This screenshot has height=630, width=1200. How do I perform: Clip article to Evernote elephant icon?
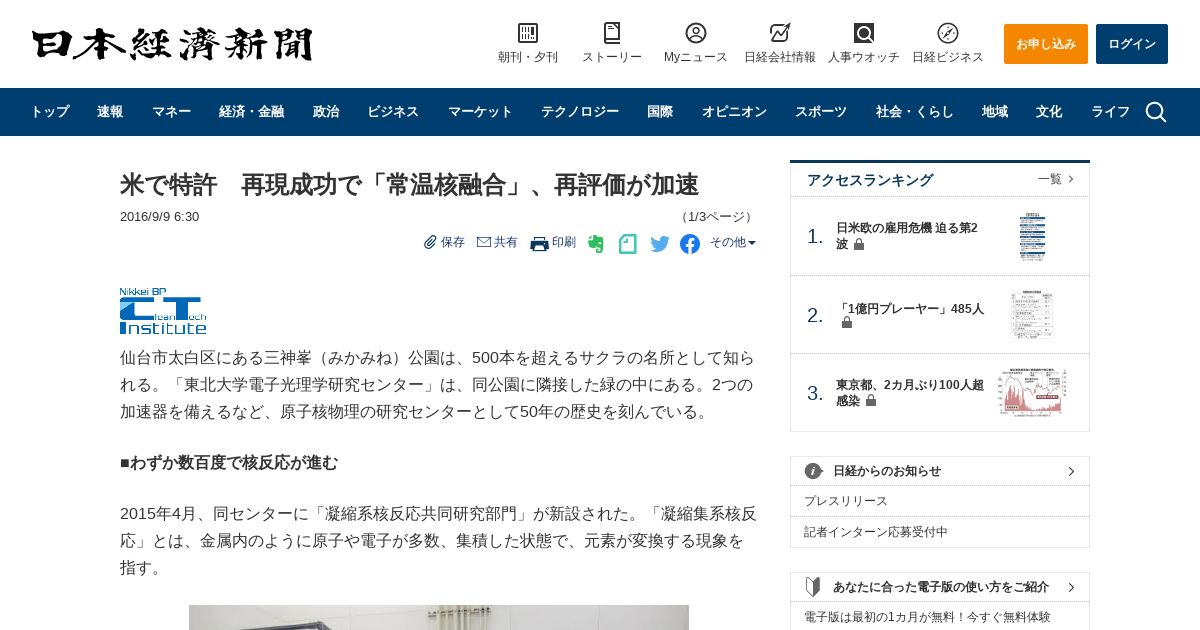pyautogui.click(x=596, y=244)
